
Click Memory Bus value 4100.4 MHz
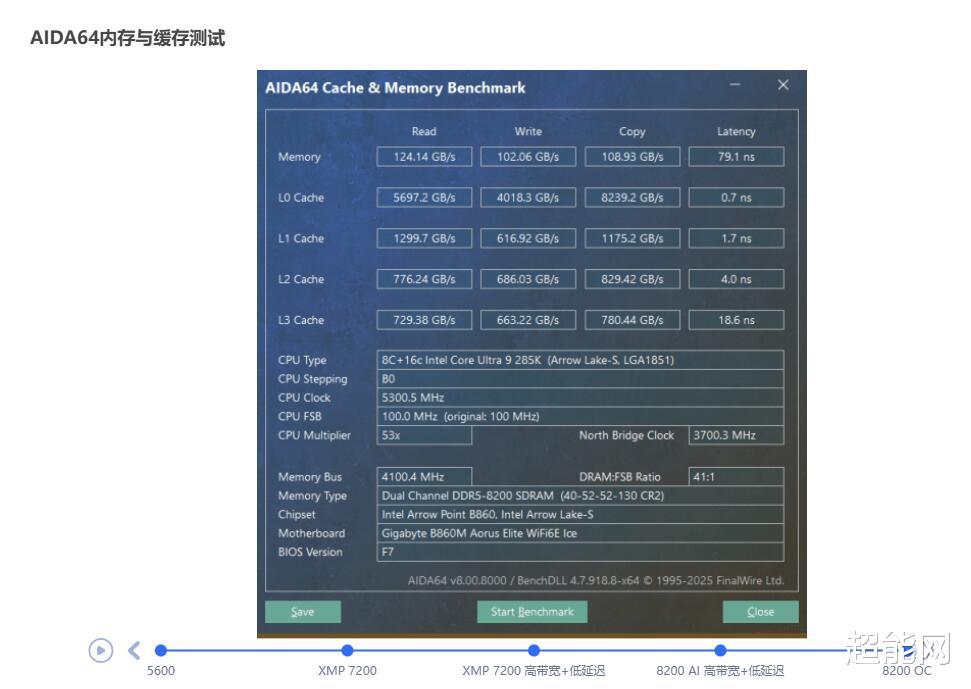[x=424, y=477]
